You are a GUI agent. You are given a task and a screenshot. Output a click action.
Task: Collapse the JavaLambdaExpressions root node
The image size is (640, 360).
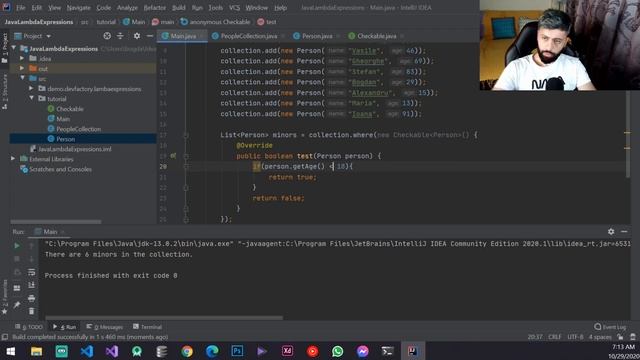14,48
